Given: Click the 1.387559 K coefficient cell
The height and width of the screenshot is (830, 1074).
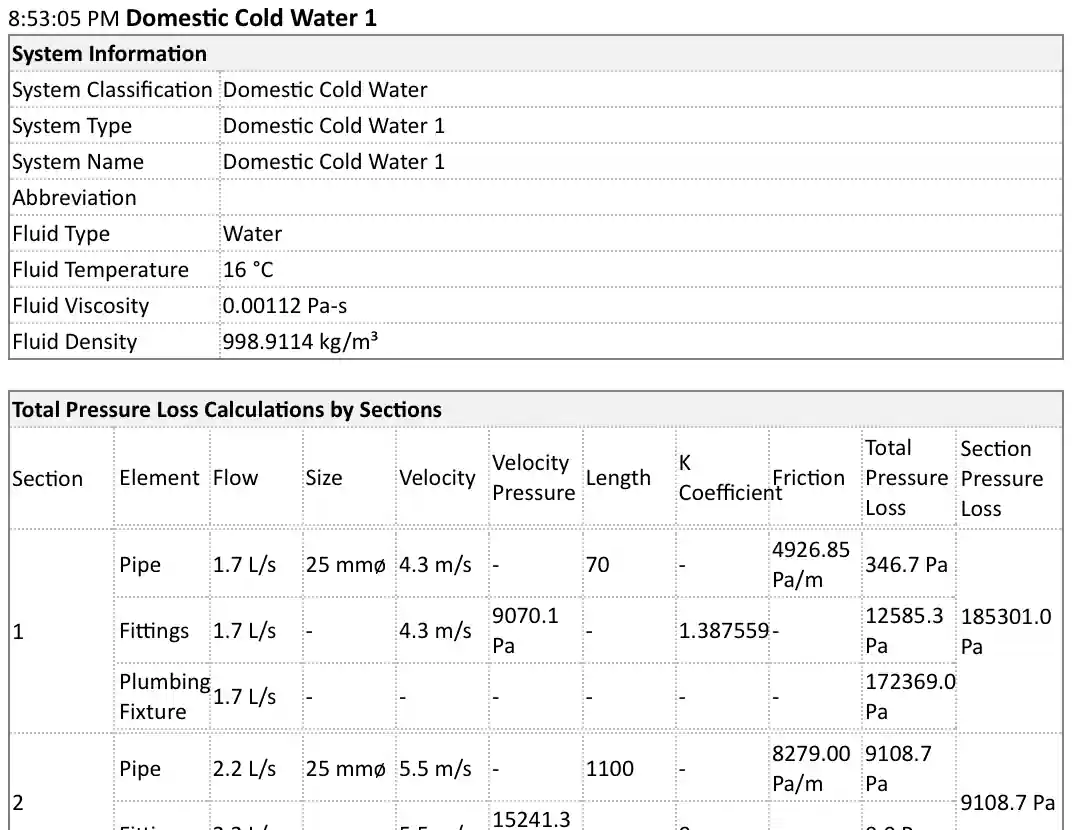Looking at the screenshot, I should click(723, 631).
